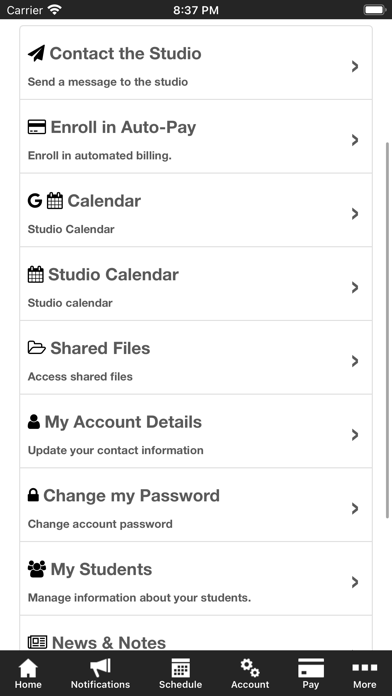Tap the Google G icon next to Calendar

(35, 201)
